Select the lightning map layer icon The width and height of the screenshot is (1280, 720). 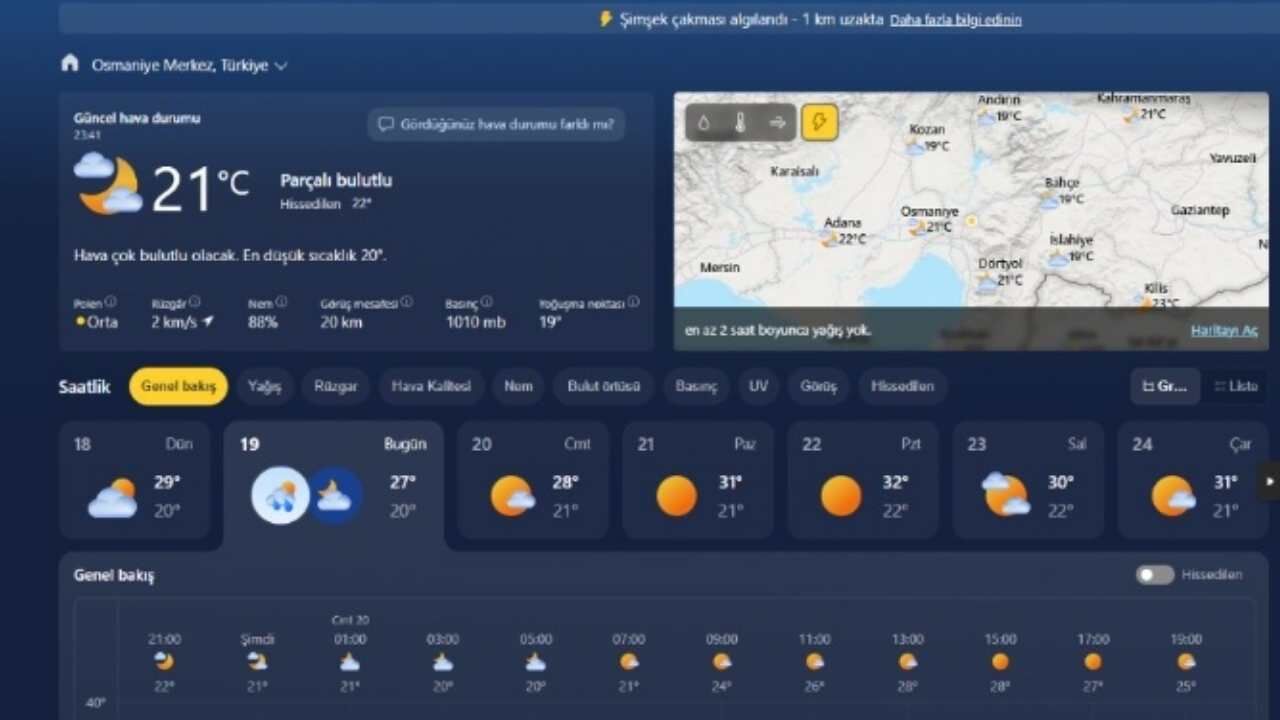pos(819,122)
